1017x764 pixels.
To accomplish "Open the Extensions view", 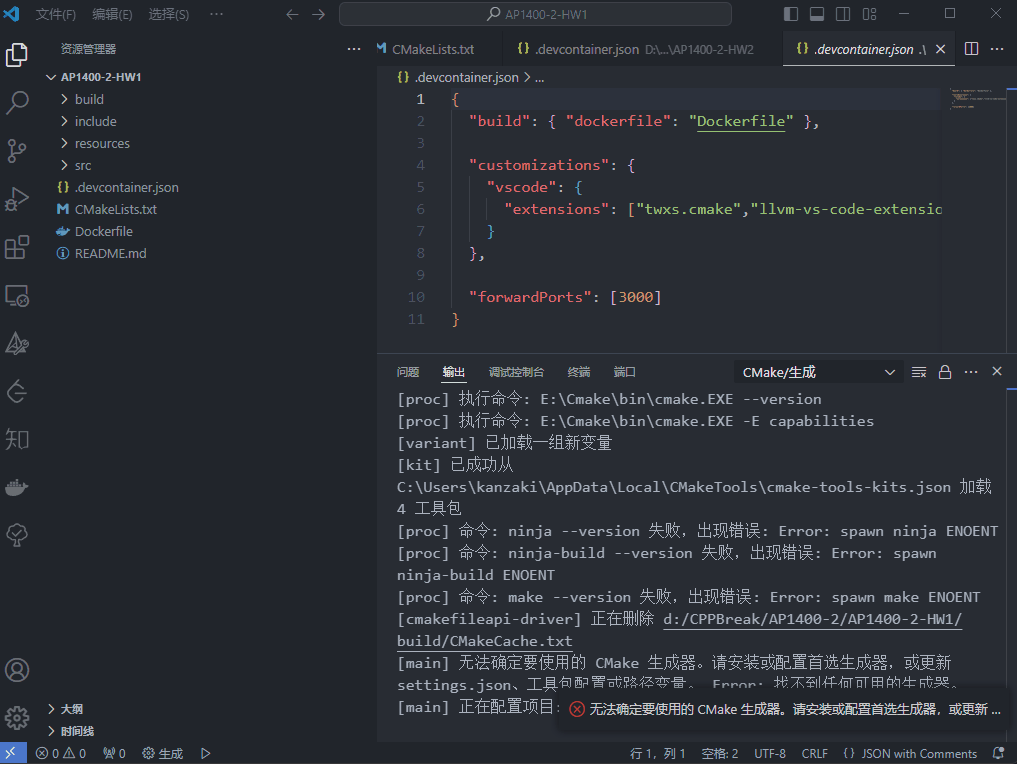I will coord(17,247).
